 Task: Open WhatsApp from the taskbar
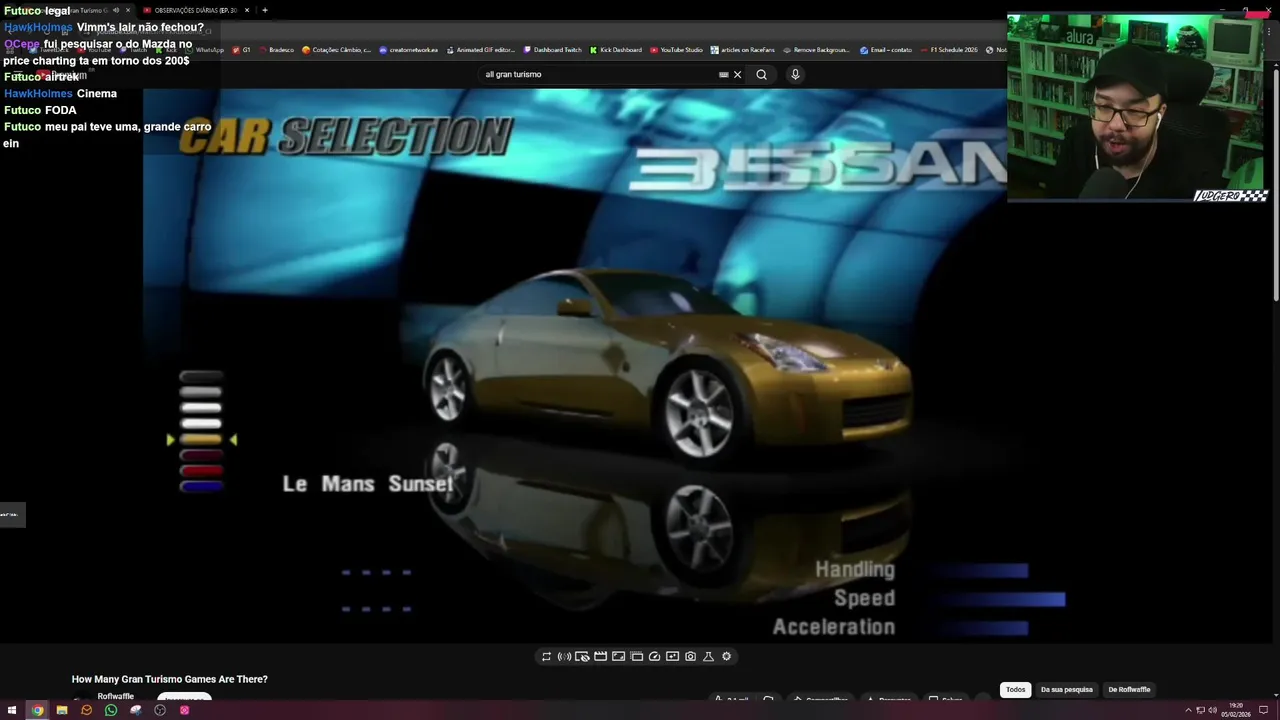[111, 710]
